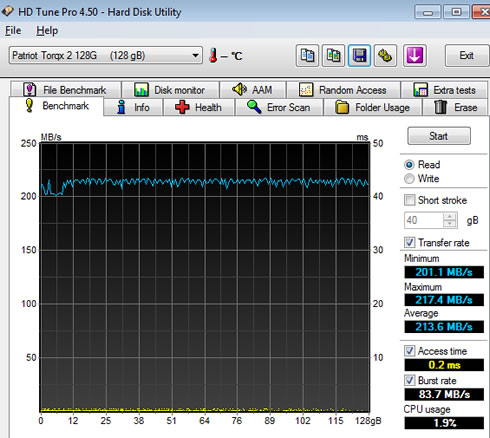Toggle the Access time checkbox
This screenshot has height=438, width=490.
(x=409, y=351)
